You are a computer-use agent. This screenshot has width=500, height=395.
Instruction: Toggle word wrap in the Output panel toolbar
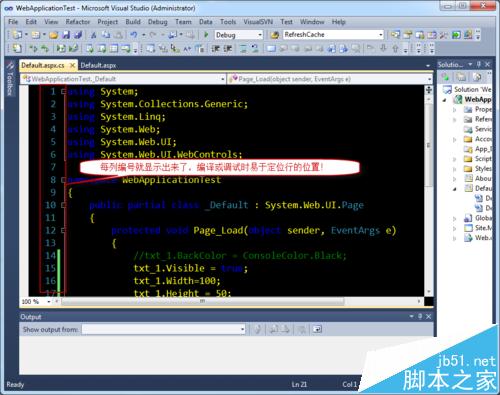317,329
